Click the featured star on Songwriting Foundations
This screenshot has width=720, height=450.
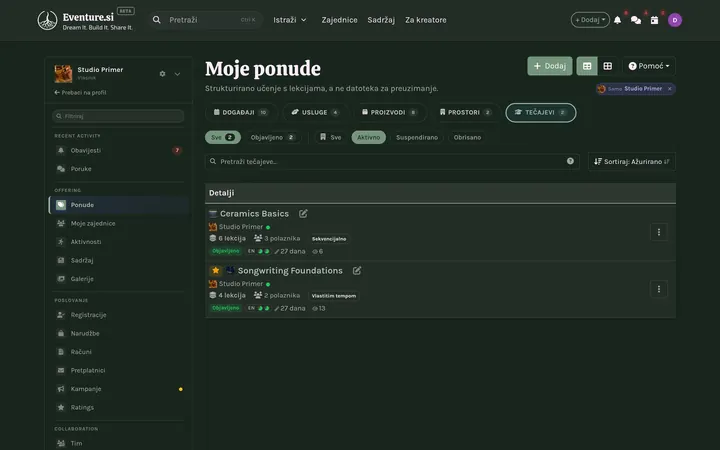click(x=215, y=270)
